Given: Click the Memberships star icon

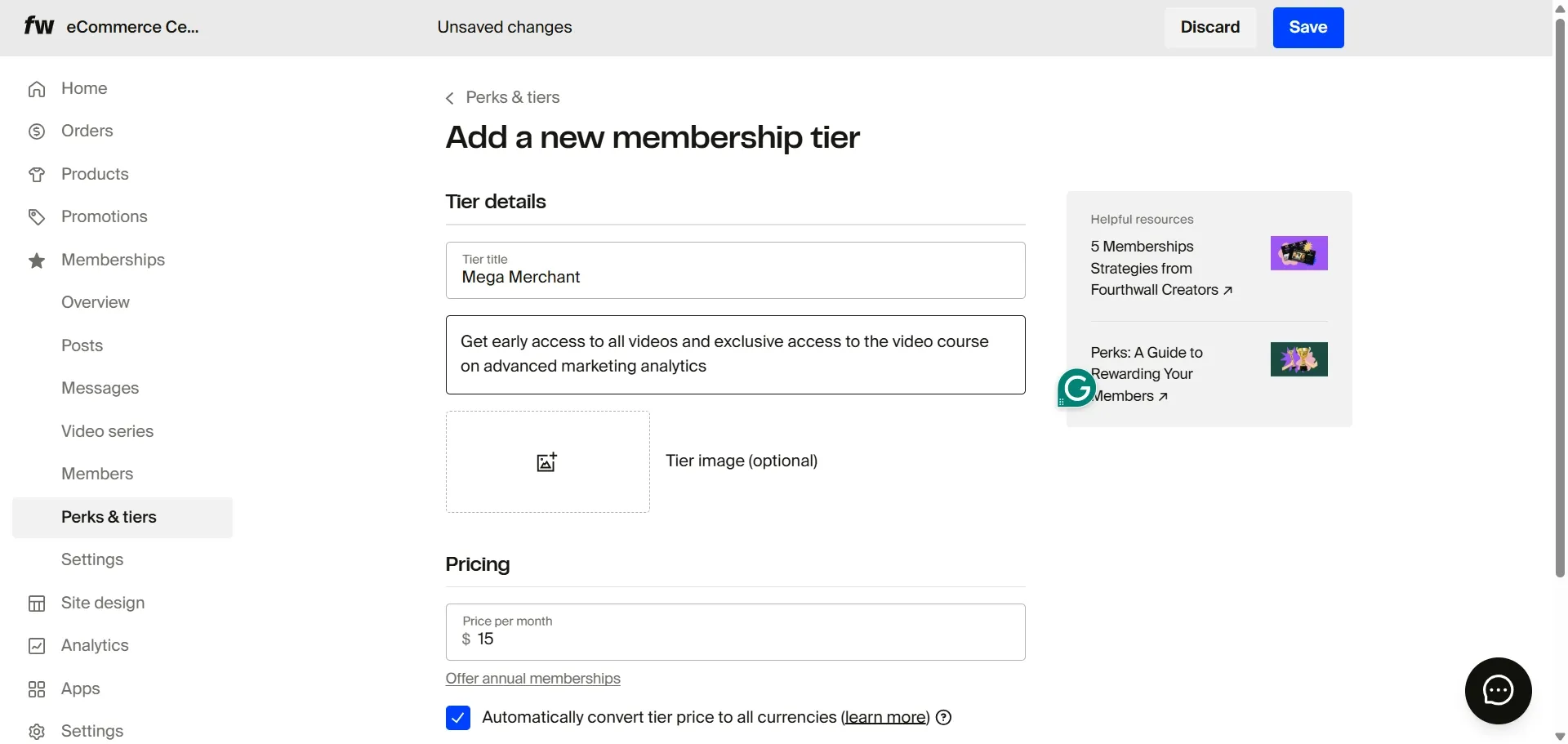Looking at the screenshot, I should (37, 261).
